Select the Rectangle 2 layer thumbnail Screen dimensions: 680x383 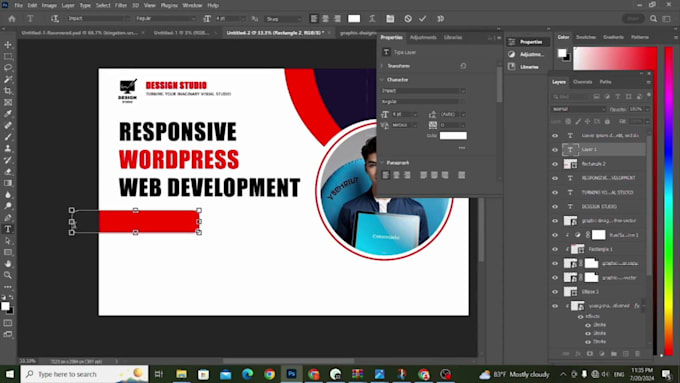tap(570, 164)
